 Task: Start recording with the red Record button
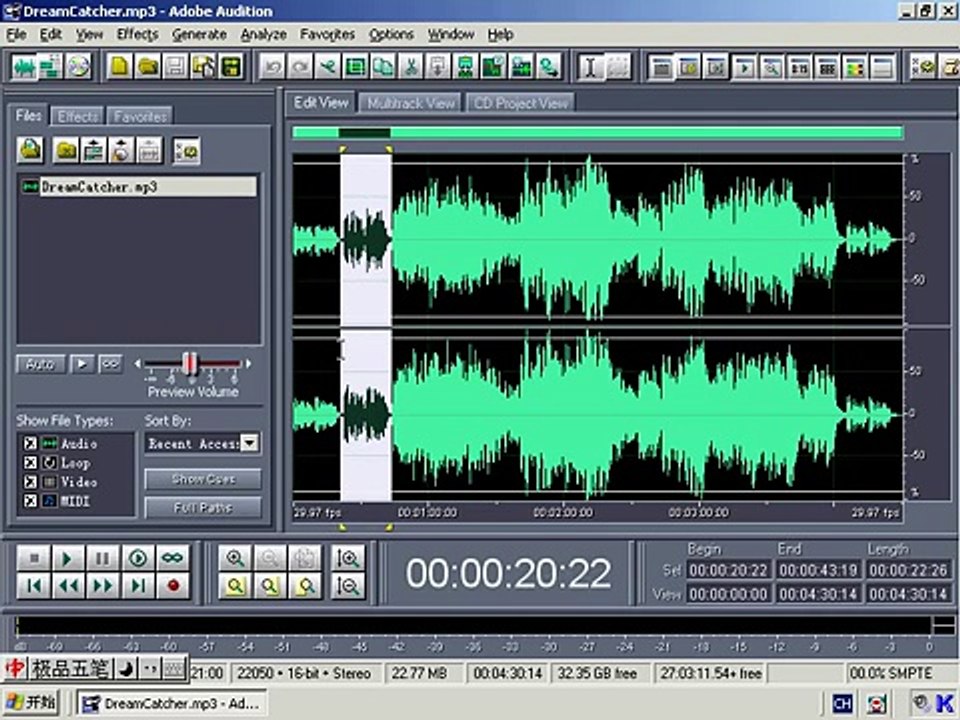(x=173, y=586)
